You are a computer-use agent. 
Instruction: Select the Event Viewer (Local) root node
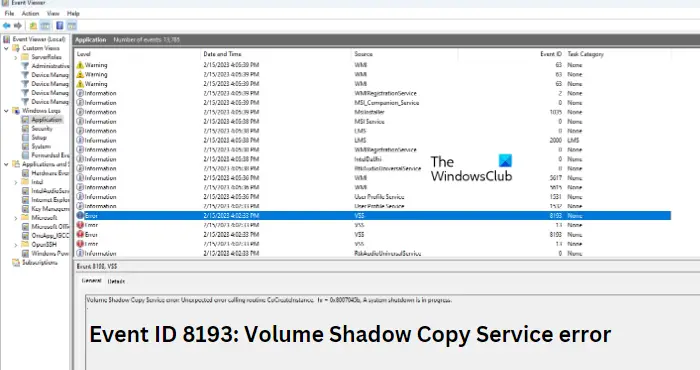39,39
